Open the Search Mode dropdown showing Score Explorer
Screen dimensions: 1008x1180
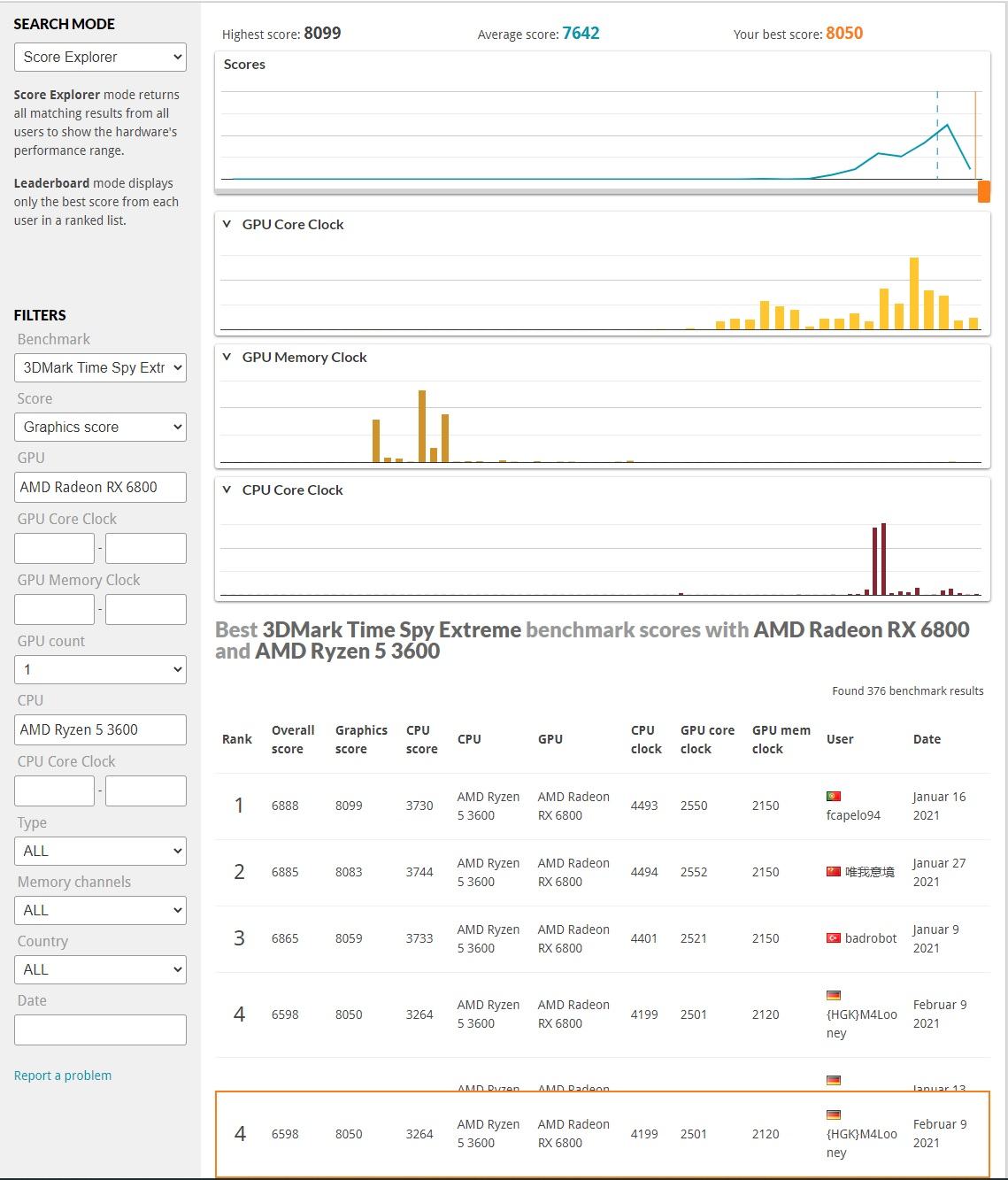(100, 57)
